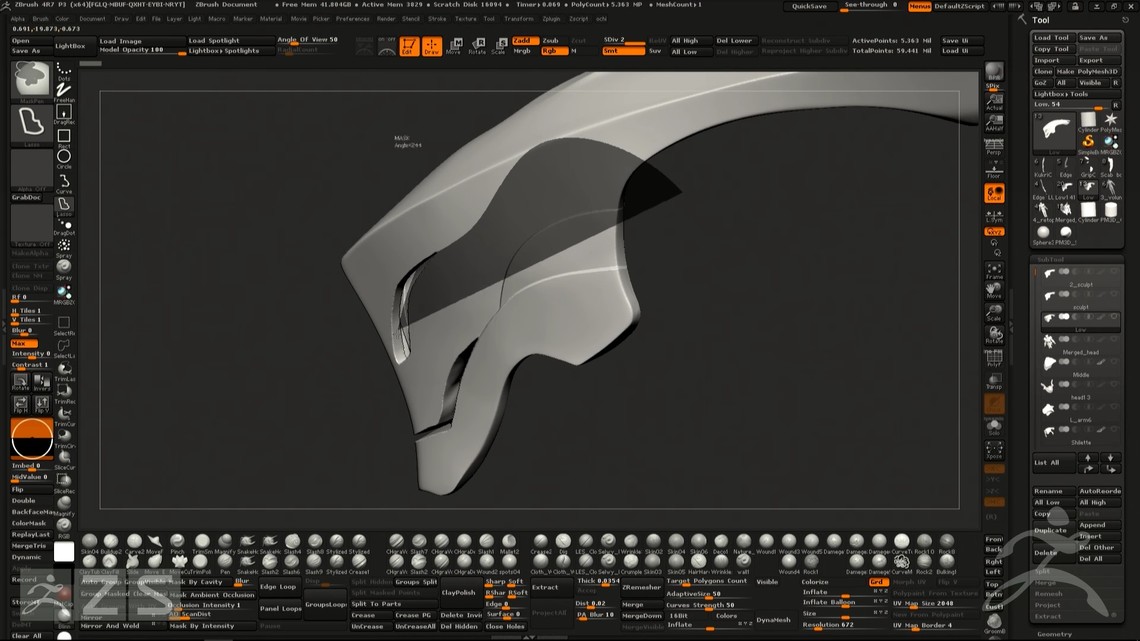Toggle the Floor grid
1140x641 pixels.
pos(994,169)
